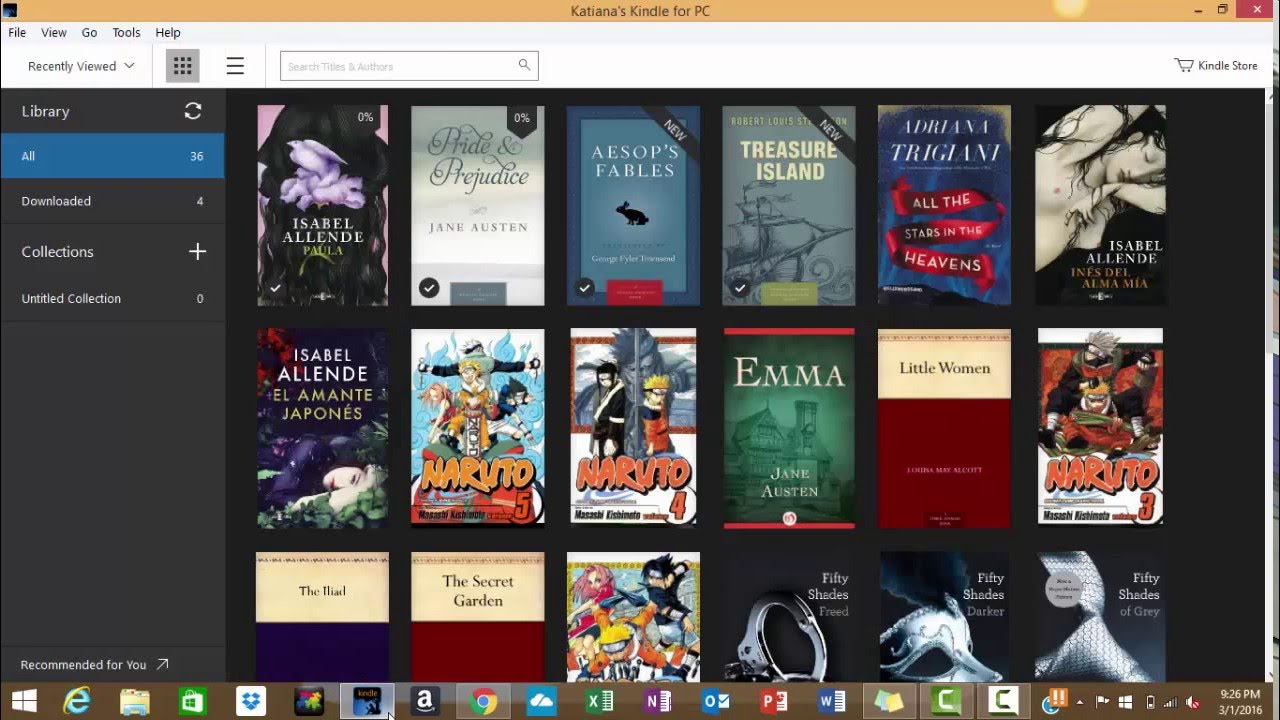The image size is (1280, 720).
Task: Open Paula by Isabel Allende
Action: pos(323,205)
